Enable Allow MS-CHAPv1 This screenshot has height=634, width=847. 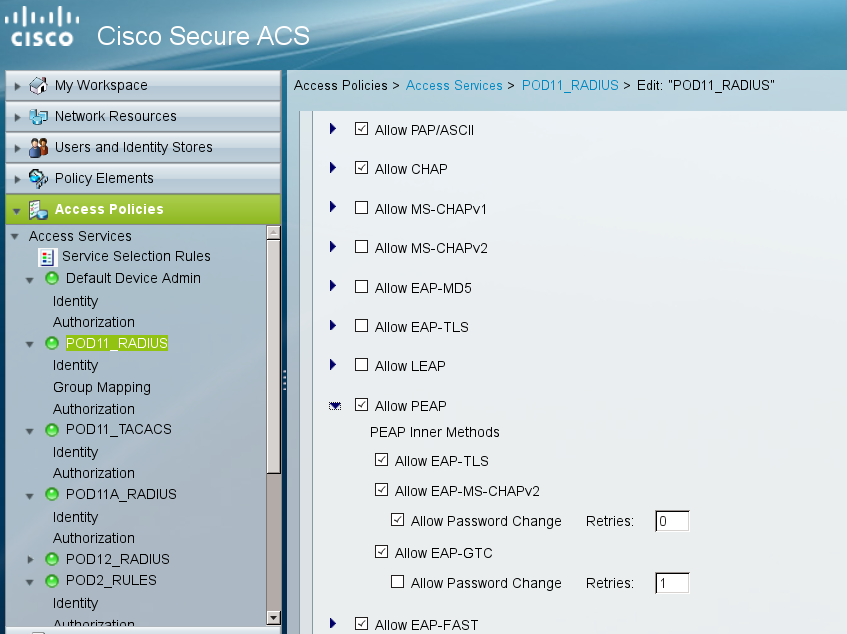pos(361,208)
